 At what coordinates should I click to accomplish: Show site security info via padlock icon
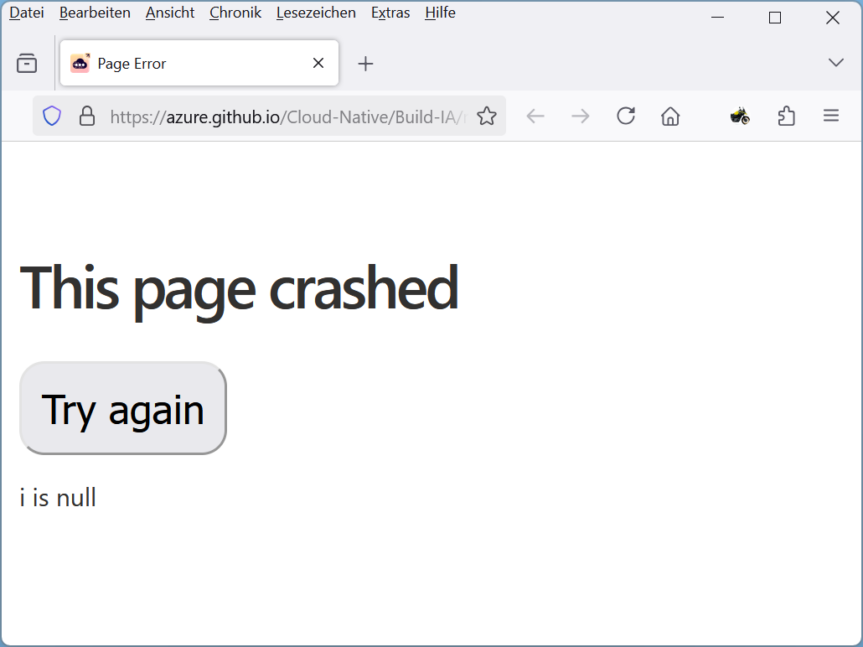coord(87,116)
